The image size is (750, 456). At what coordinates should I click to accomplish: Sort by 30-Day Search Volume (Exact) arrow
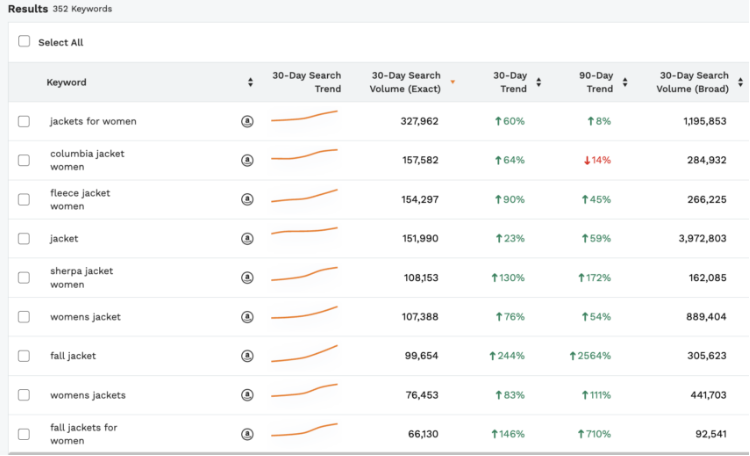pyautogui.click(x=452, y=82)
